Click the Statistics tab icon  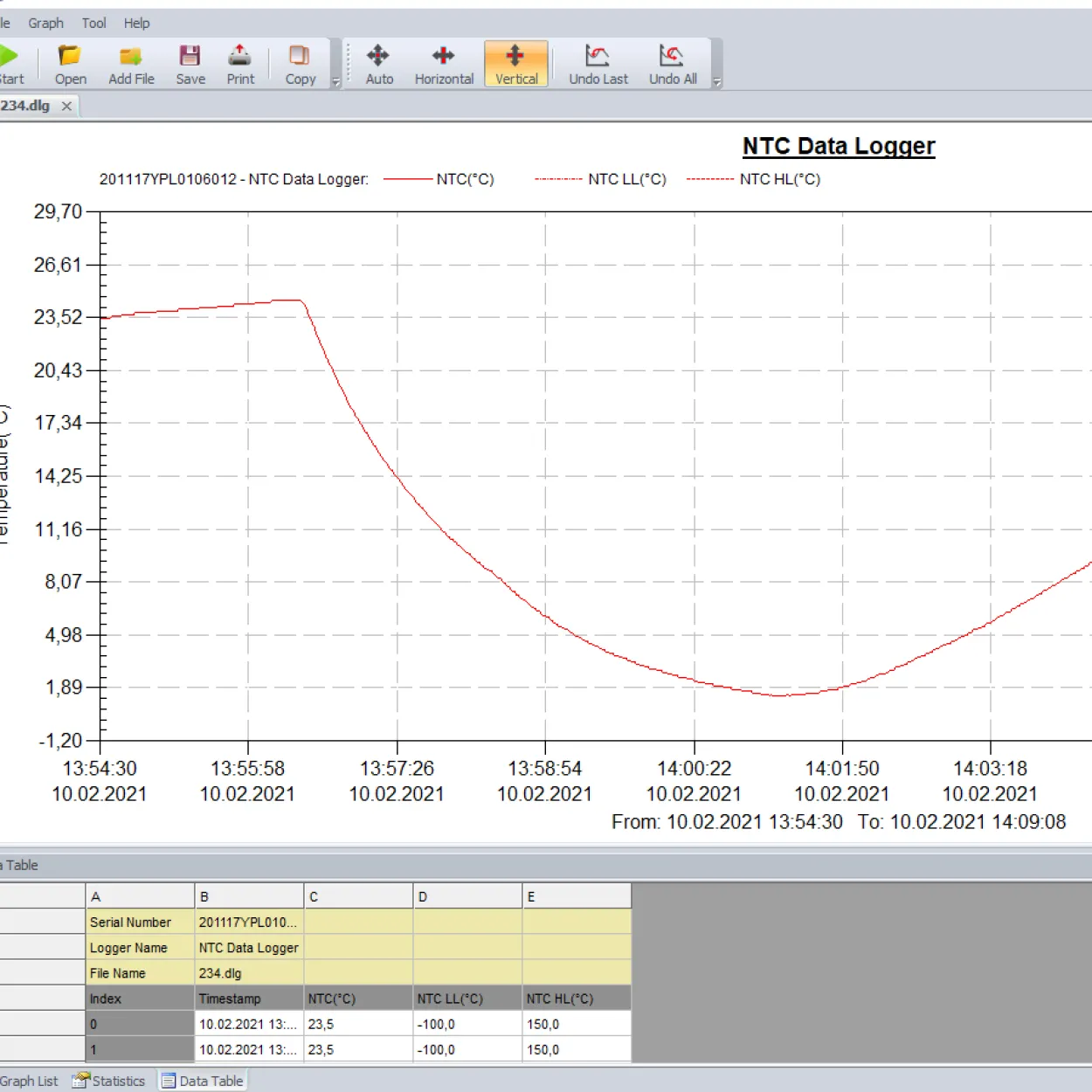tap(80, 1081)
